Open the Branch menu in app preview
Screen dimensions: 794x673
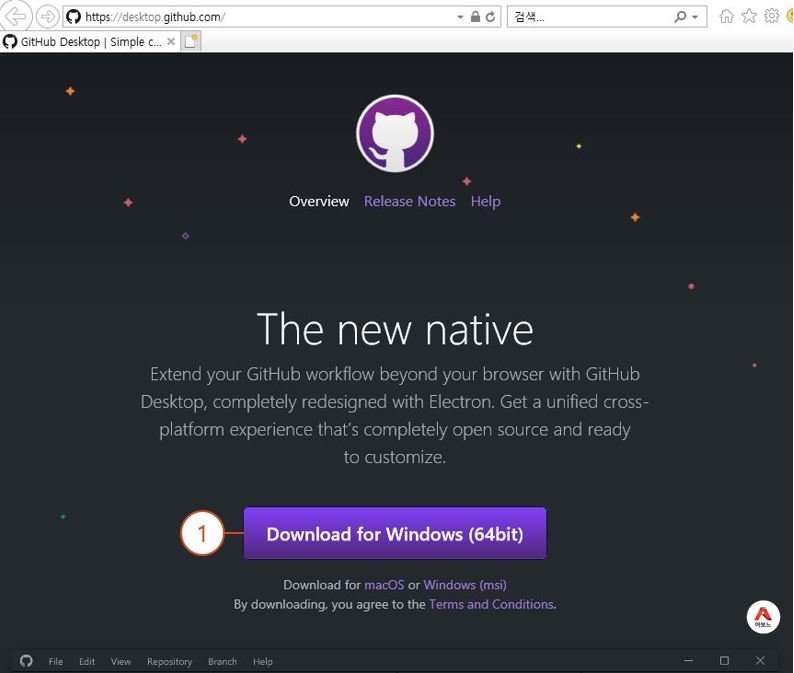[x=222, y=661]
